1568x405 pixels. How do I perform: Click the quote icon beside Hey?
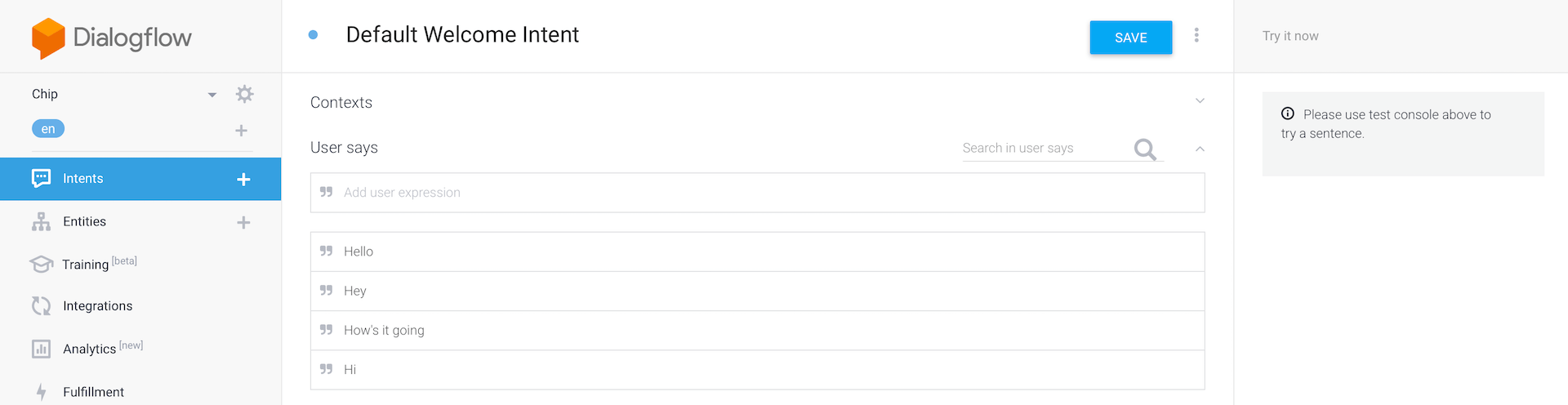point(327,291)
